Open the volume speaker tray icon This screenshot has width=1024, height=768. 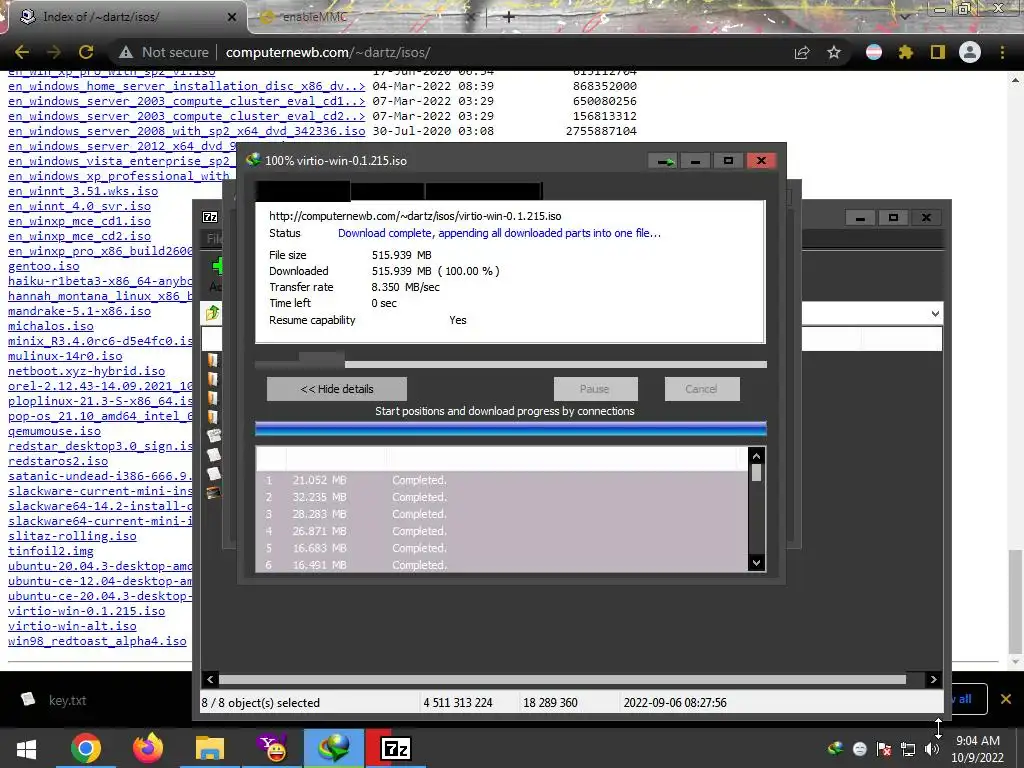point(932,749)
